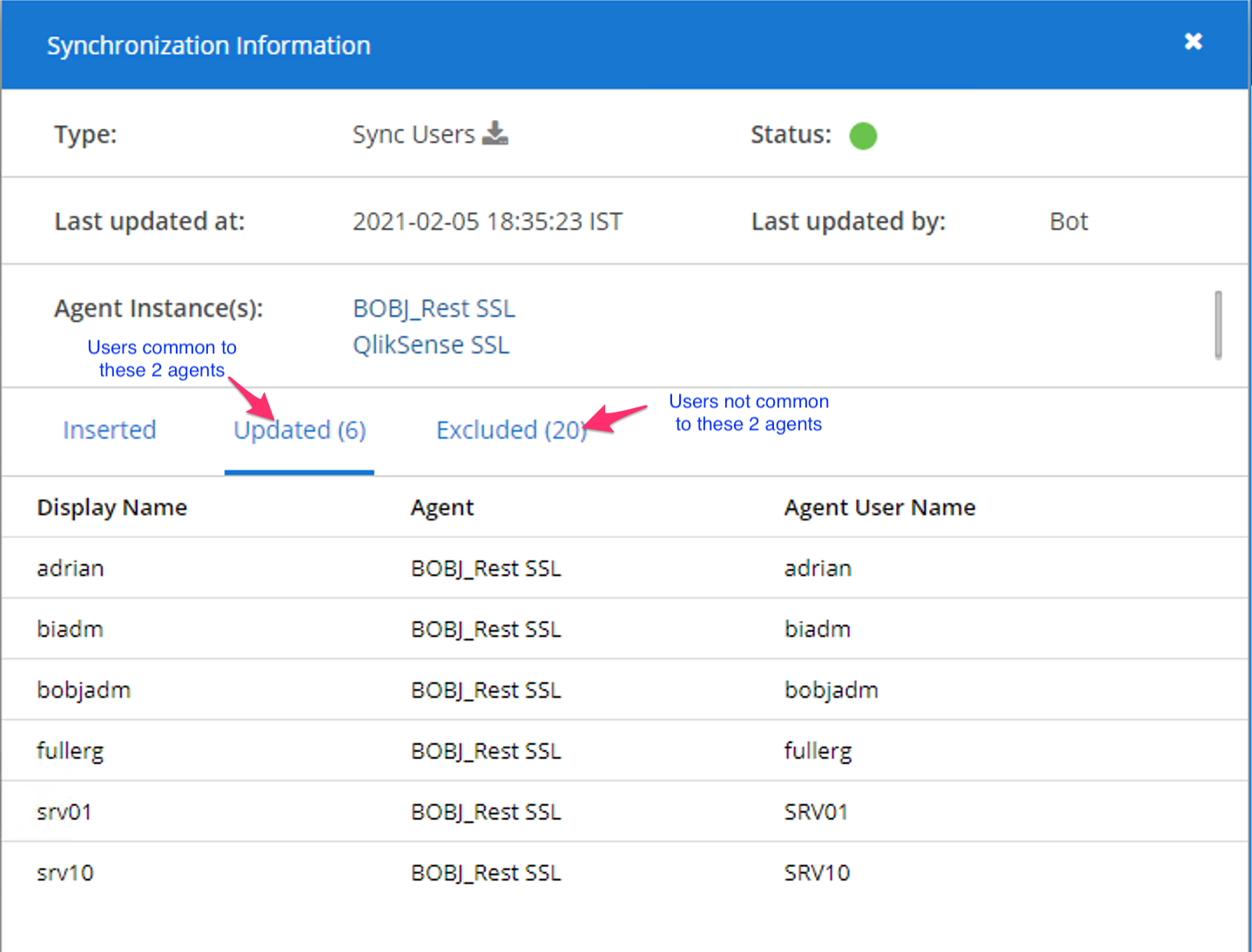Click the Last updated by: label
The image size is (1252, 952).
coord(849,222)
